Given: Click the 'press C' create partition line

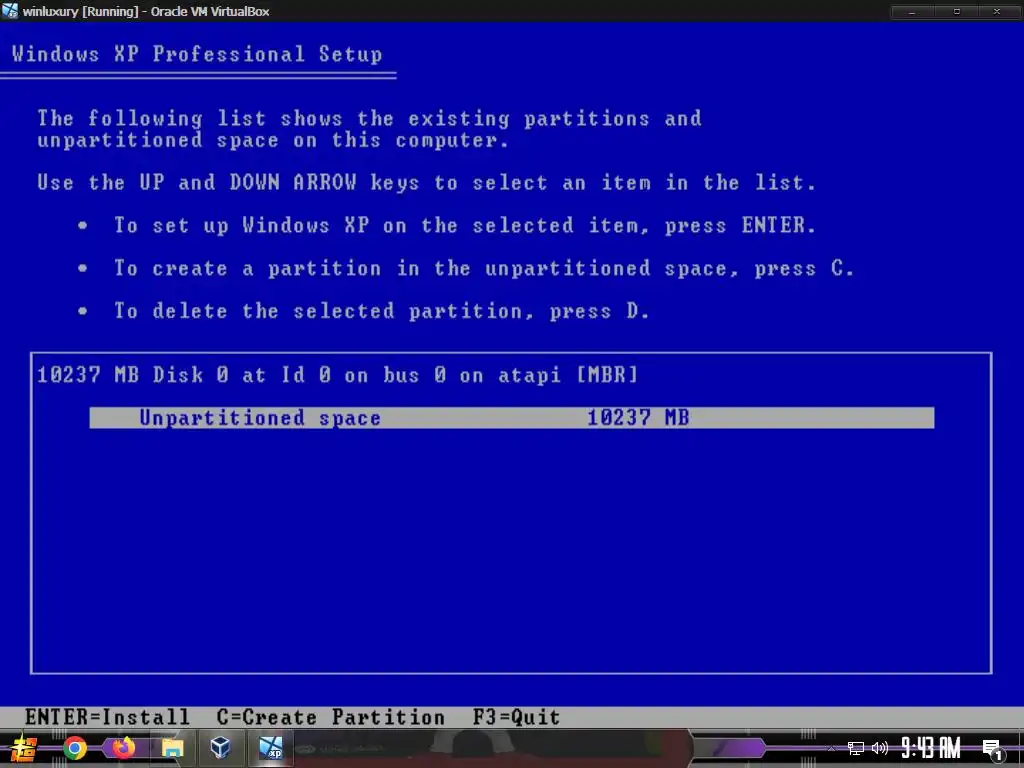Looking at the screenshot, I should point(484,268).
